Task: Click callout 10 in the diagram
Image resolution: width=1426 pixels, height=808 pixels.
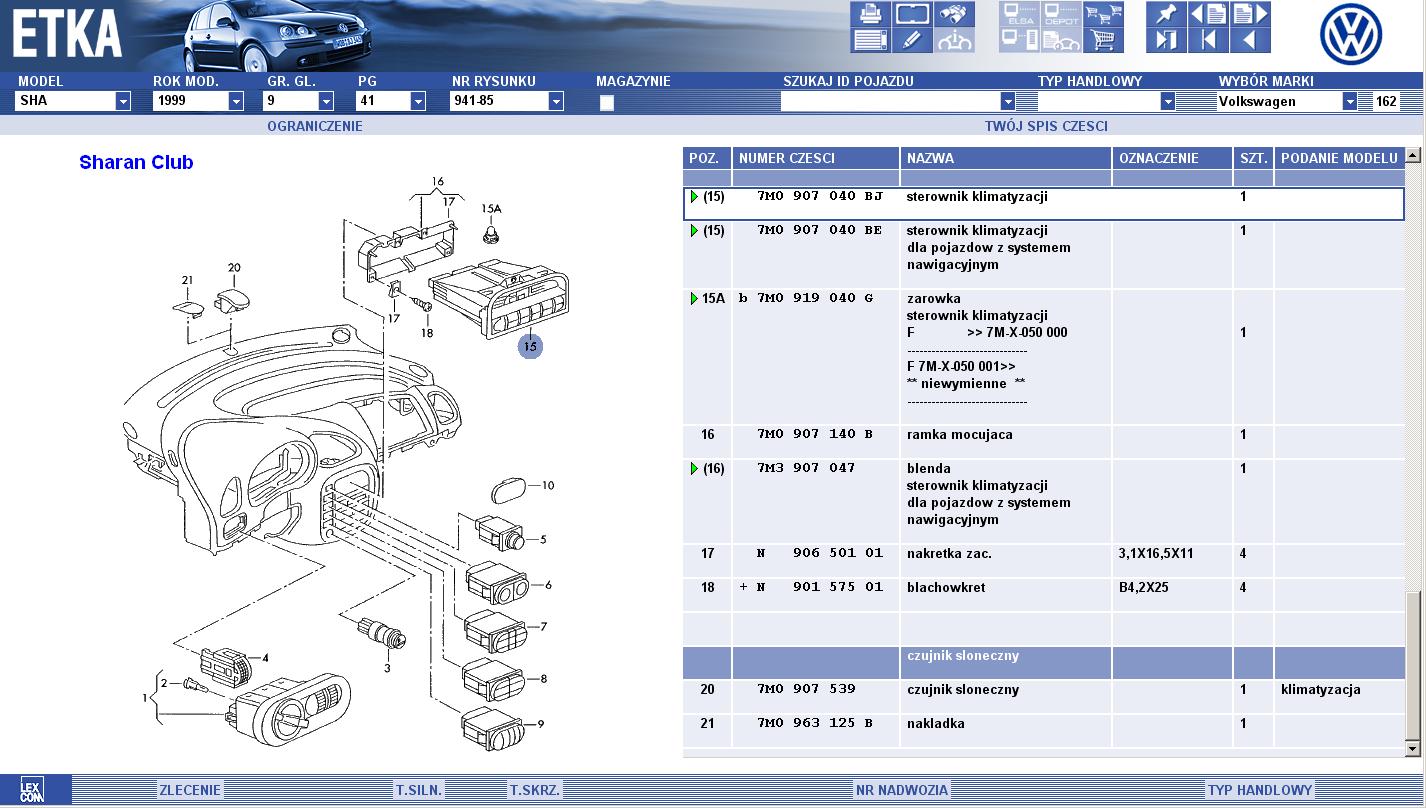Action: (x=548, y=486)
